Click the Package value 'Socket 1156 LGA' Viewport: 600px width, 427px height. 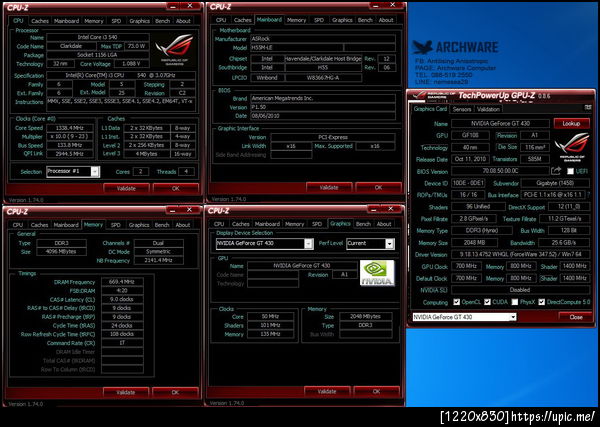click(x=98, y=55)
